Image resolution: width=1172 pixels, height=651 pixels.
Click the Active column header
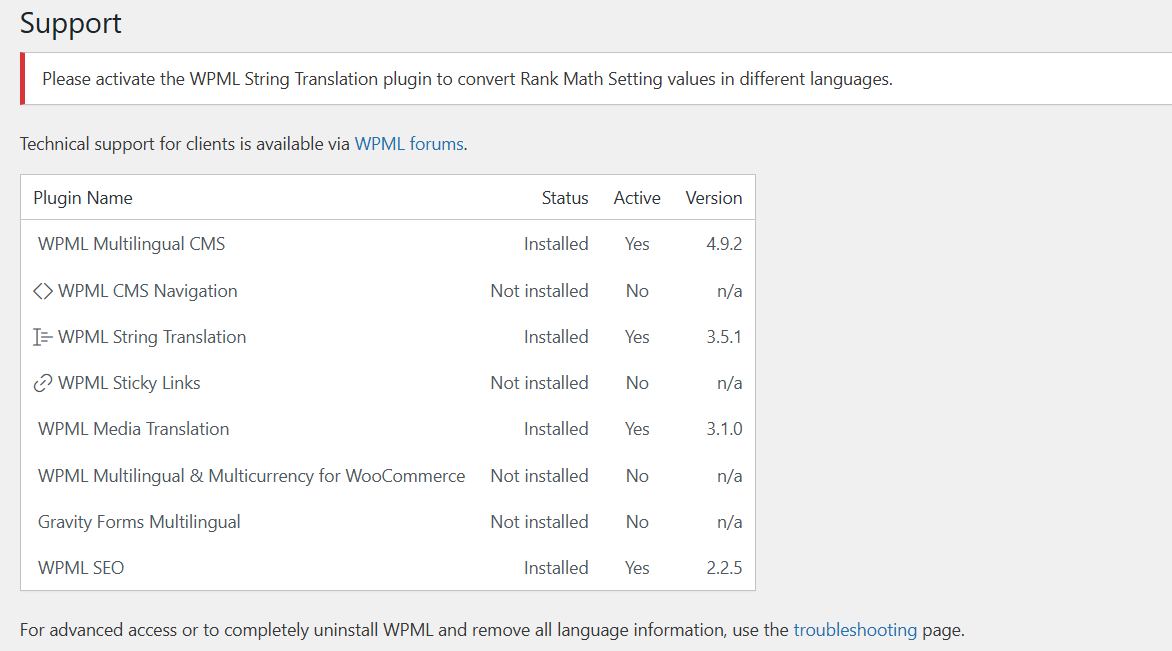[x=637, y=198]
